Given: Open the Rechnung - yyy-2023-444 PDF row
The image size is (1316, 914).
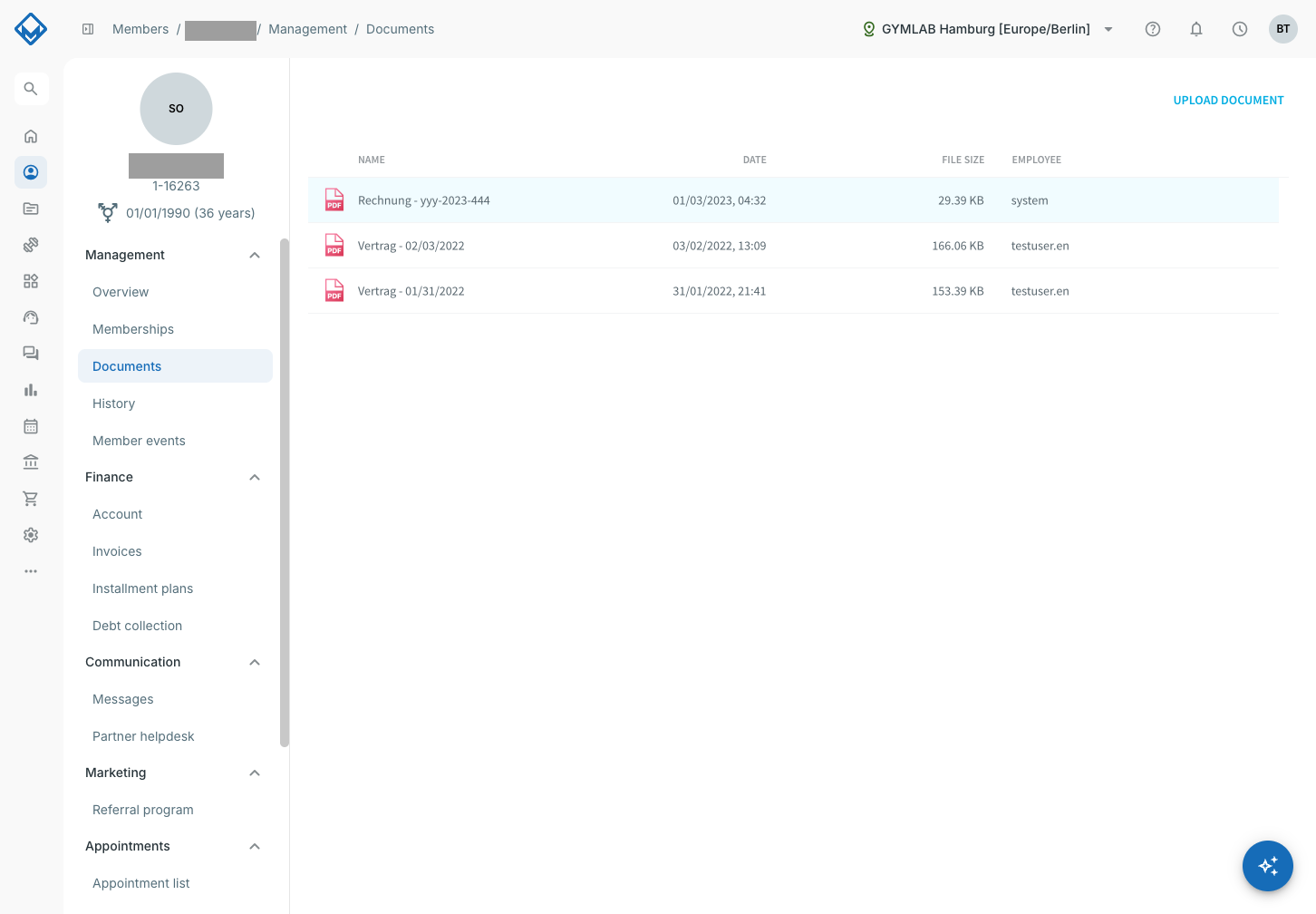Looking at the screenshot, I should [x=793, y=200].
